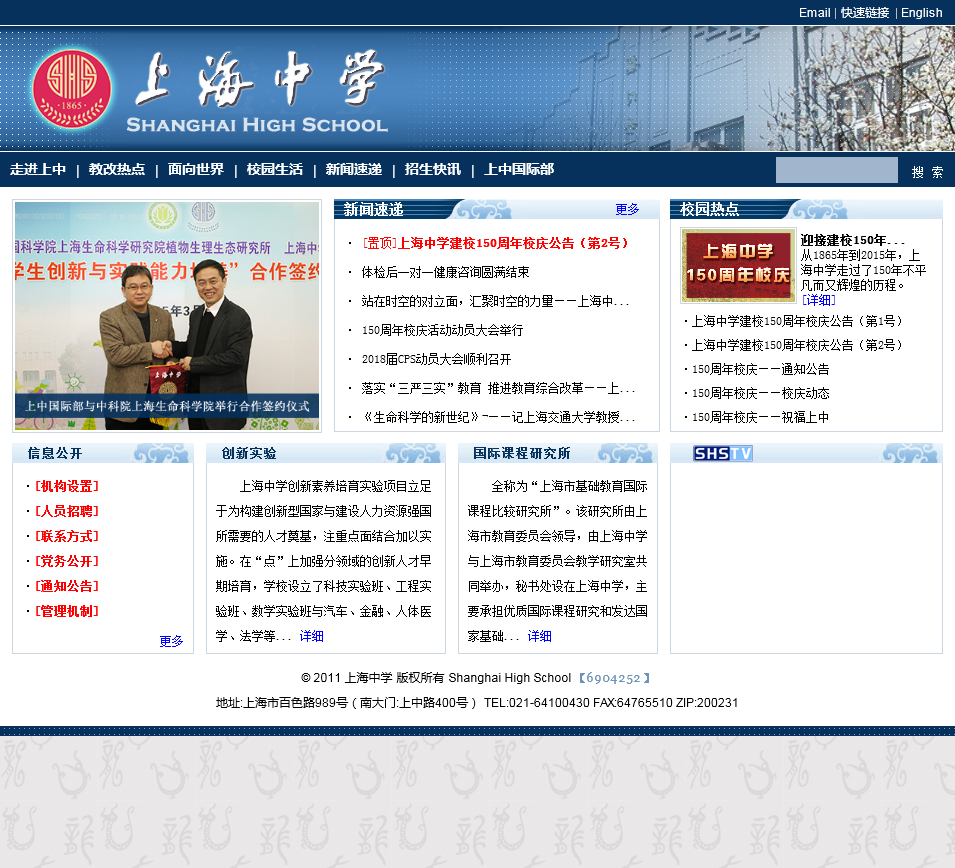Click 详细 in 创新实验 panel
The height and width of the screenshot is (868, 955).
tap(311, 637)
